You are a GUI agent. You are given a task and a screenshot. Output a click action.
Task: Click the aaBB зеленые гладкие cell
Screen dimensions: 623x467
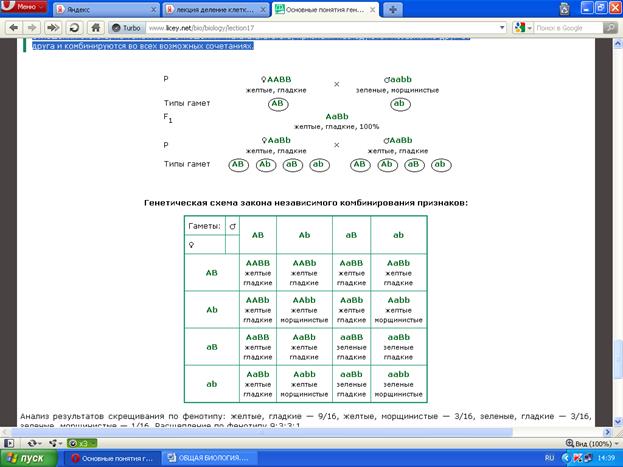pos(351,347)
